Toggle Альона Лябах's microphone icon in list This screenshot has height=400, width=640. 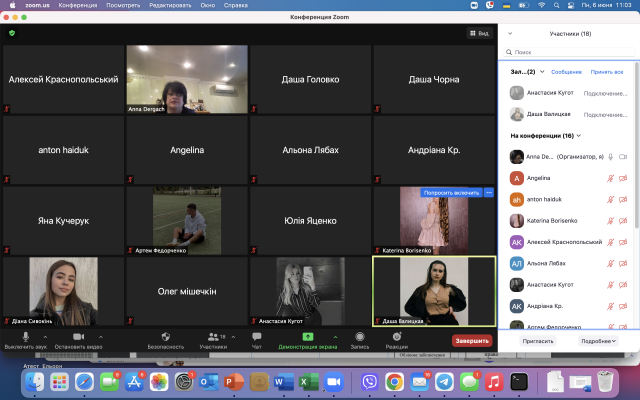point(610,263)
